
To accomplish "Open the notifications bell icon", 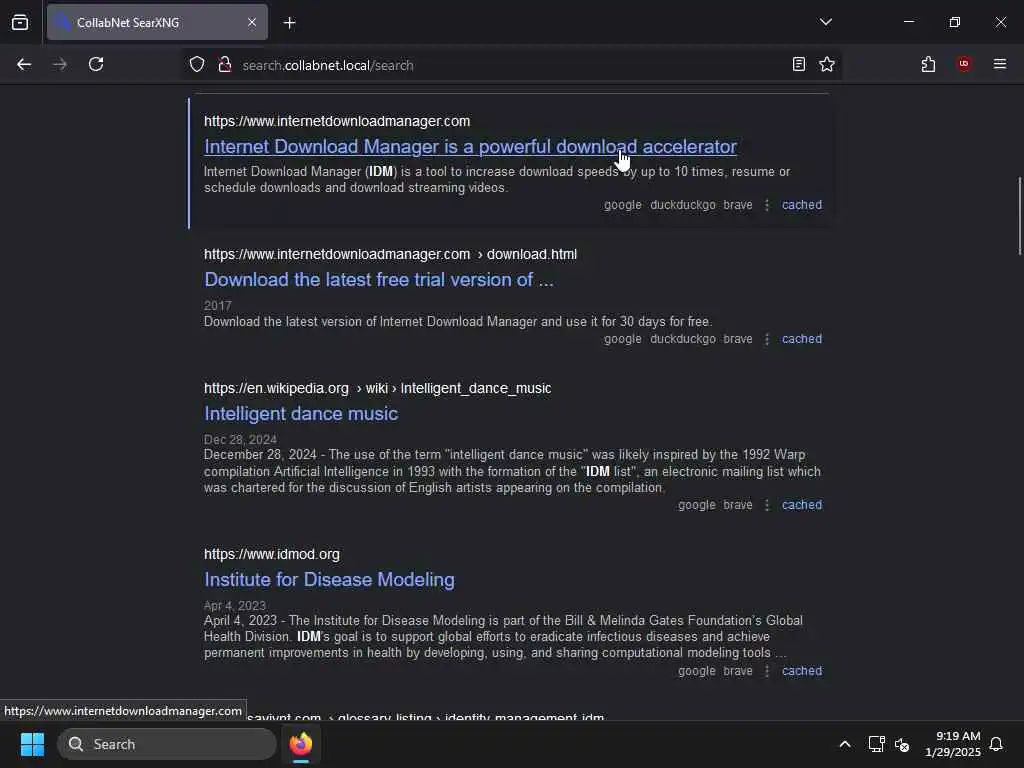I will [x=996, y=744].
